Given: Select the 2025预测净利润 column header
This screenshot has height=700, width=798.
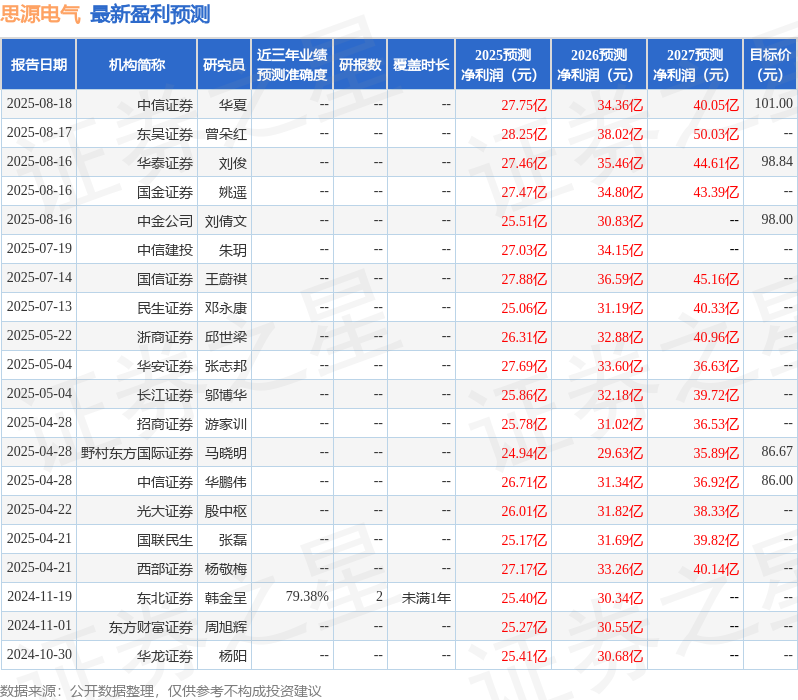Looking at the screenshot, I should pos(503,65).
